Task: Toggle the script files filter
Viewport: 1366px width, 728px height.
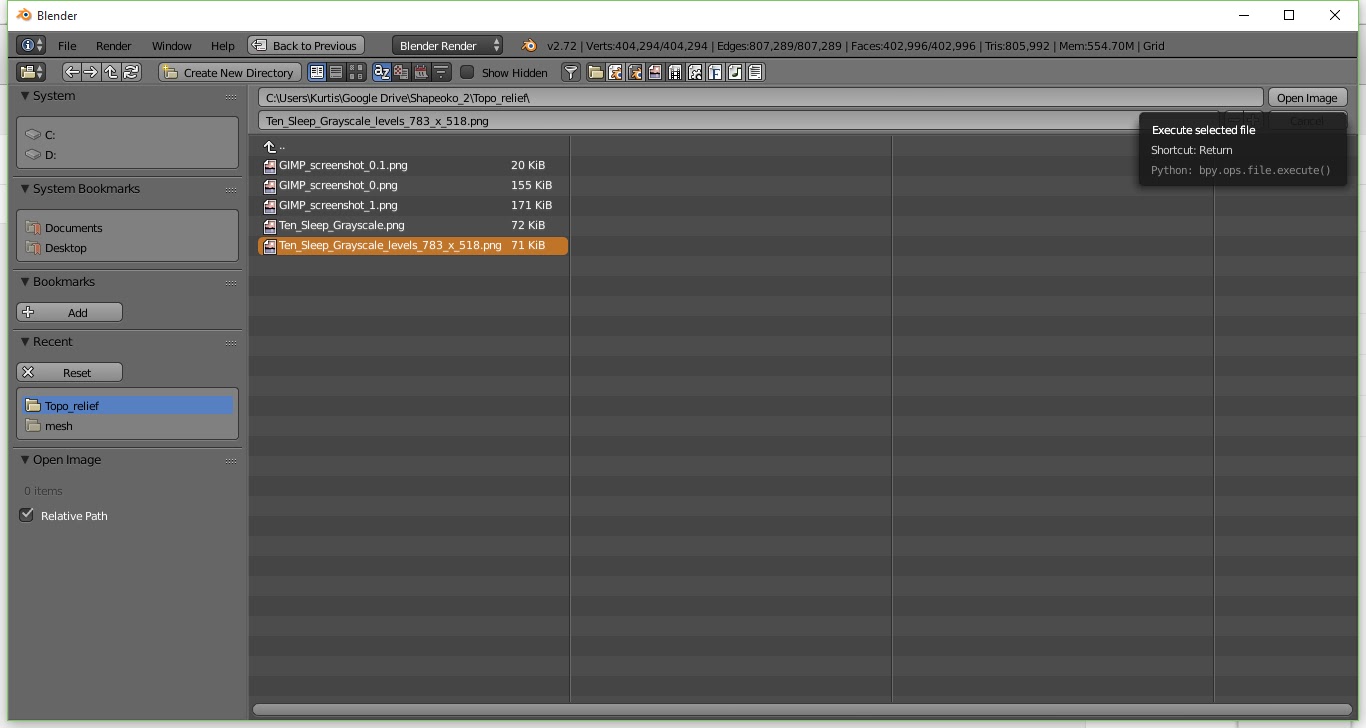Action: (695, 72)
